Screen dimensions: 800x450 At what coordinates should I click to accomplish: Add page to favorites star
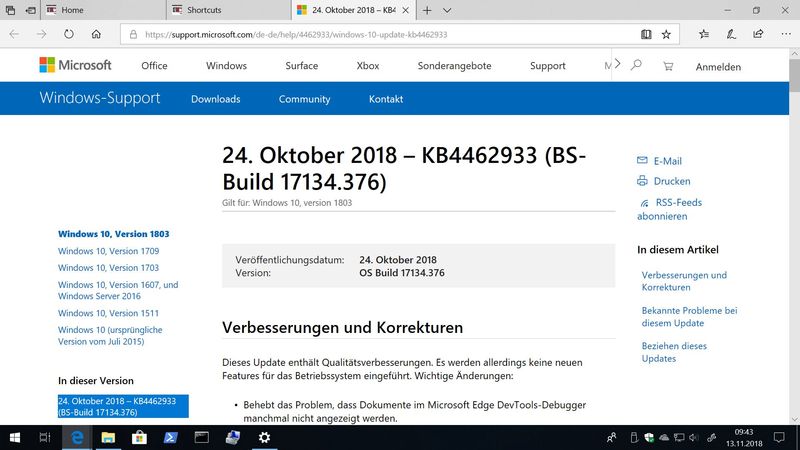point(666,34)
